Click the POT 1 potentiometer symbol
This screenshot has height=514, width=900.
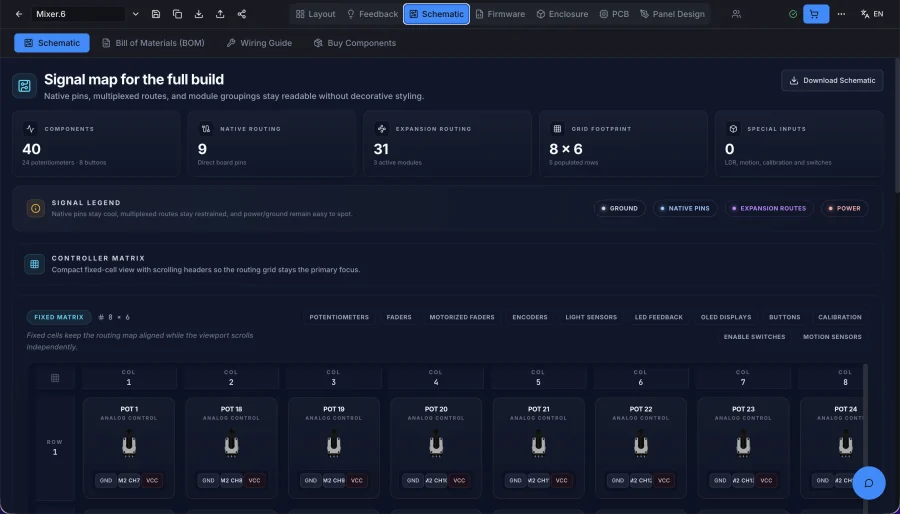(x=129, y=445)
